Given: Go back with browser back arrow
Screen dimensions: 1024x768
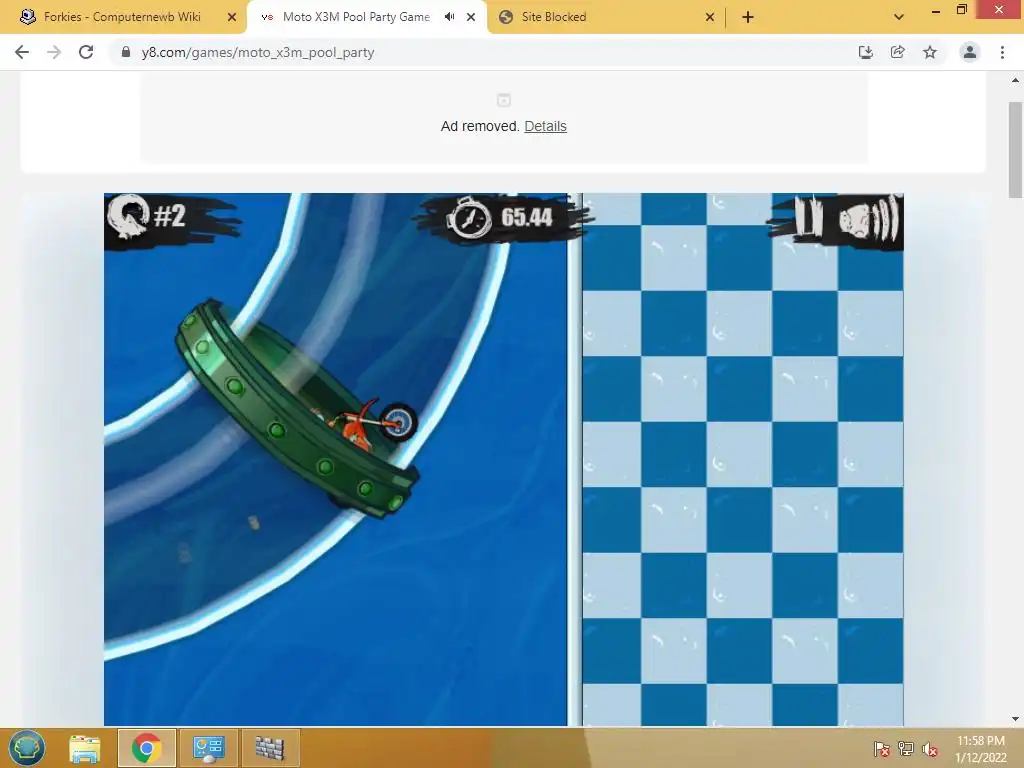Looking at the screenshot, I should [22, 52].
